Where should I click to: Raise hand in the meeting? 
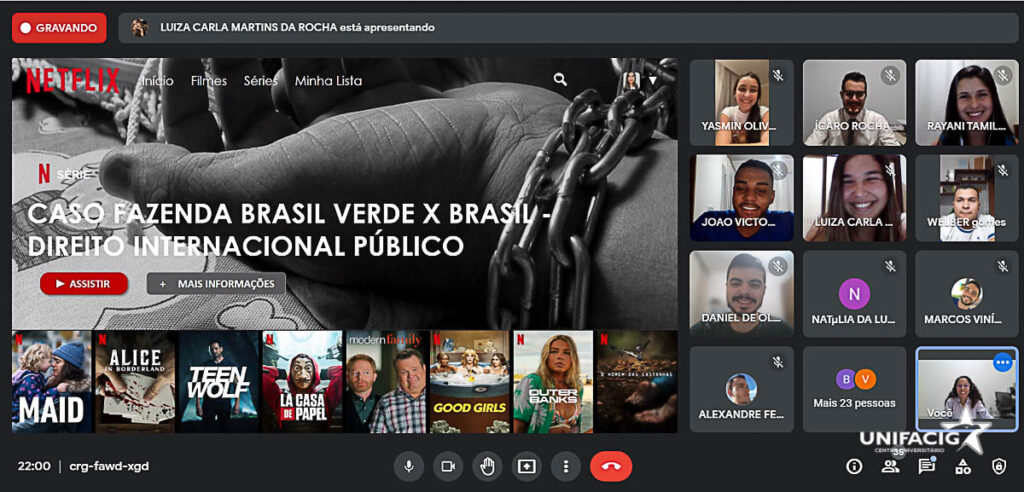(487, 466)
